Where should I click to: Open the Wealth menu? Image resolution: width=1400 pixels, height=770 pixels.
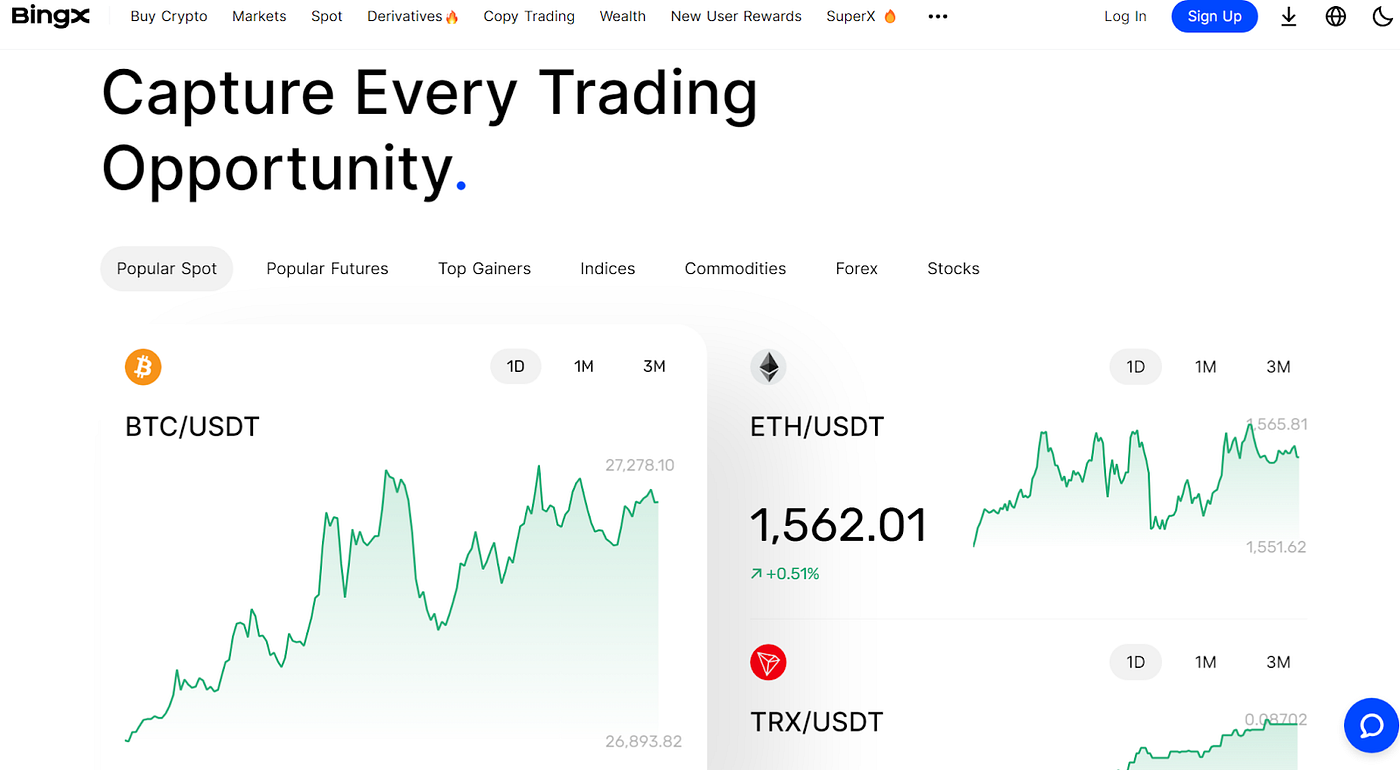click(622, 16)
